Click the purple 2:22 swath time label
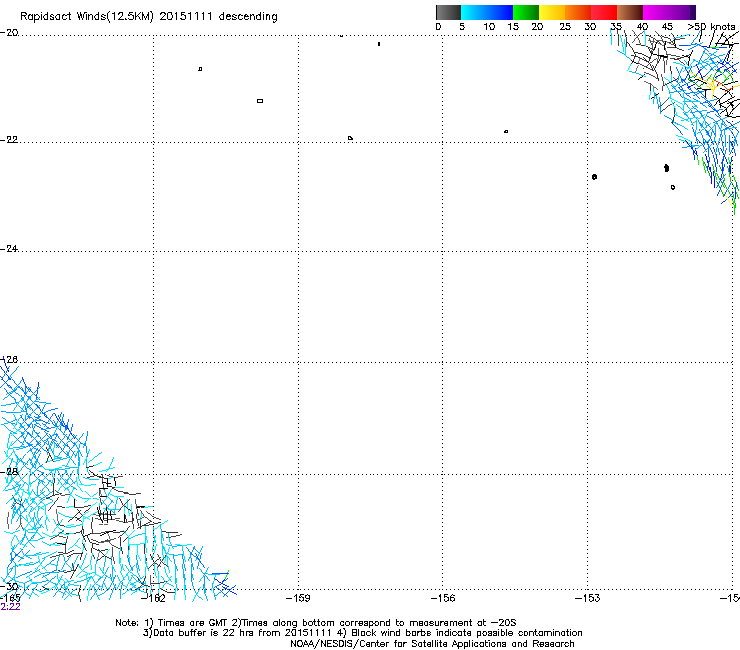The image size is (740, 650). coord(10,607)
